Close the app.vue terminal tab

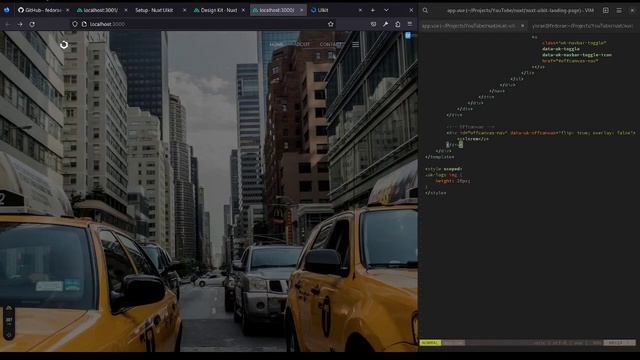point(522,26)
